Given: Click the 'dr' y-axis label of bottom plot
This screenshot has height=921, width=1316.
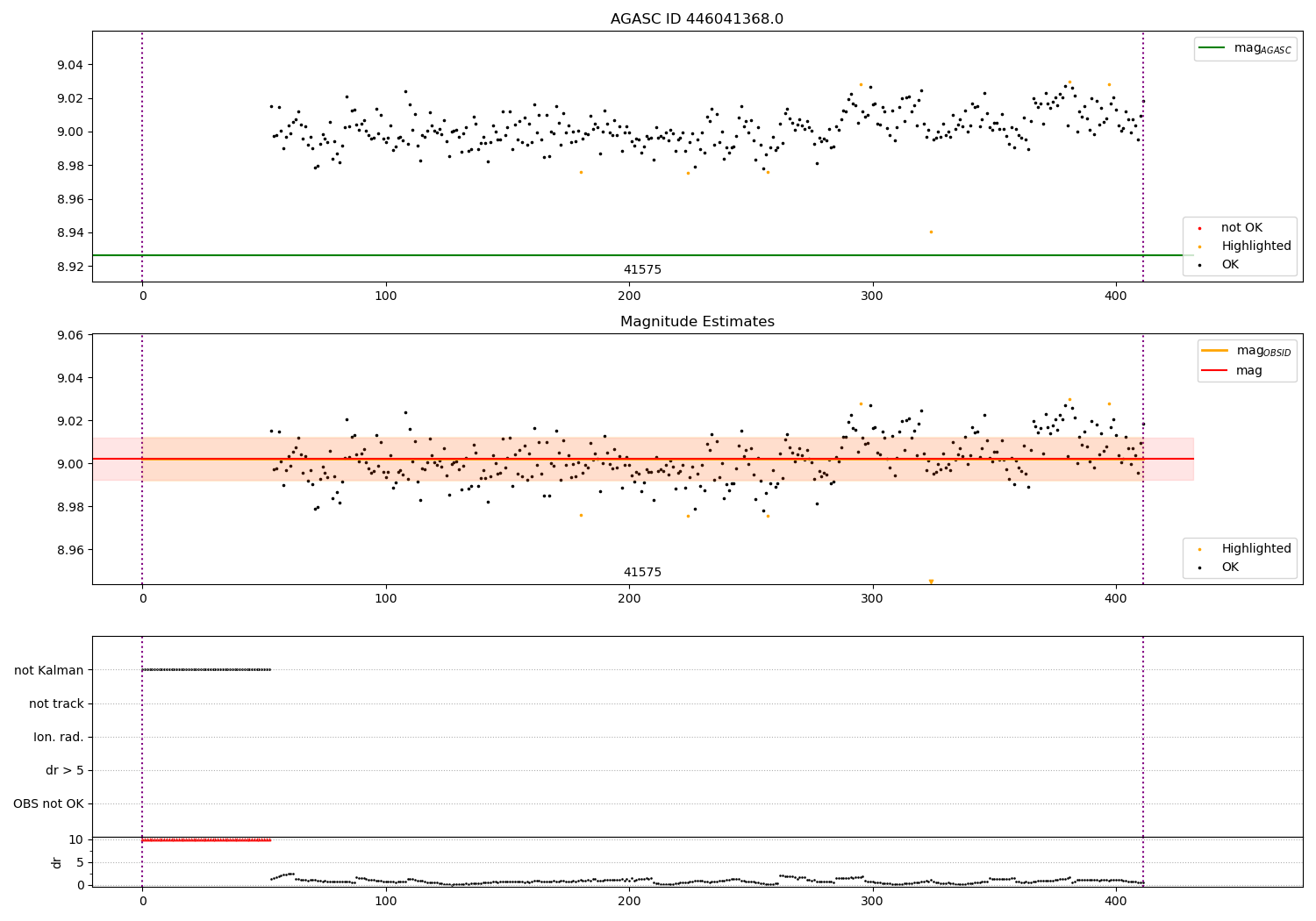Looking at the screenshot, I should (57, 862).
